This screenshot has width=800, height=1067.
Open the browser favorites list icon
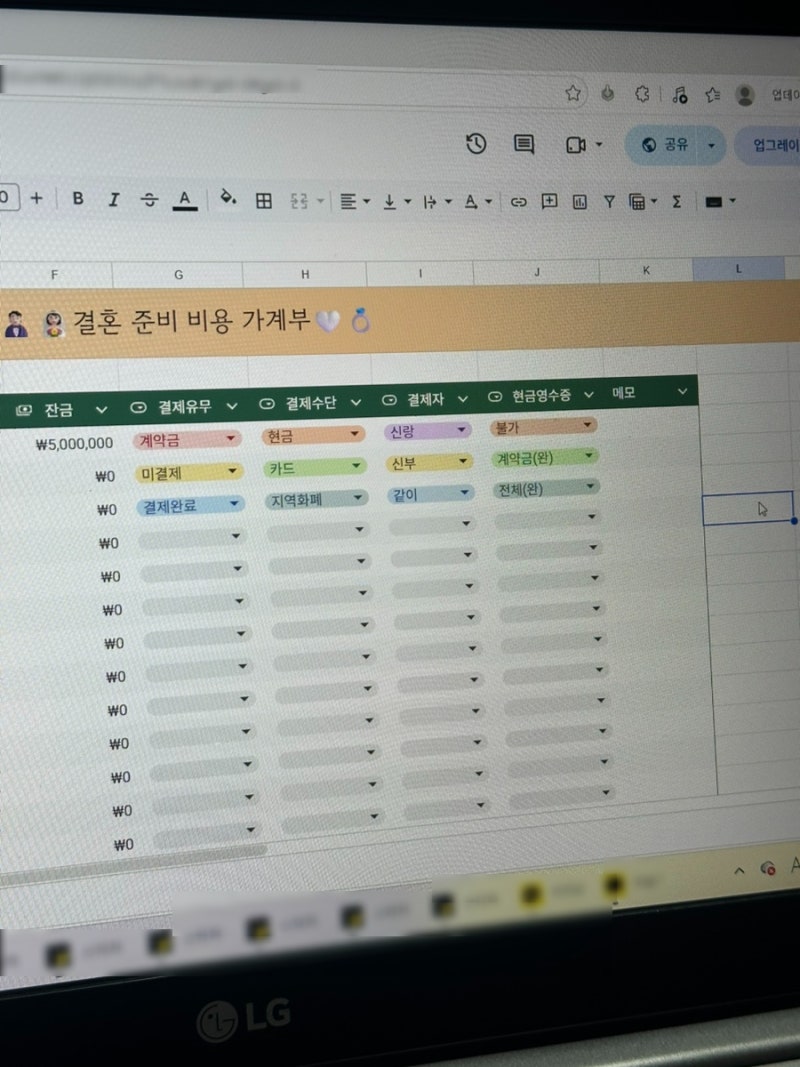pos(712,95)
